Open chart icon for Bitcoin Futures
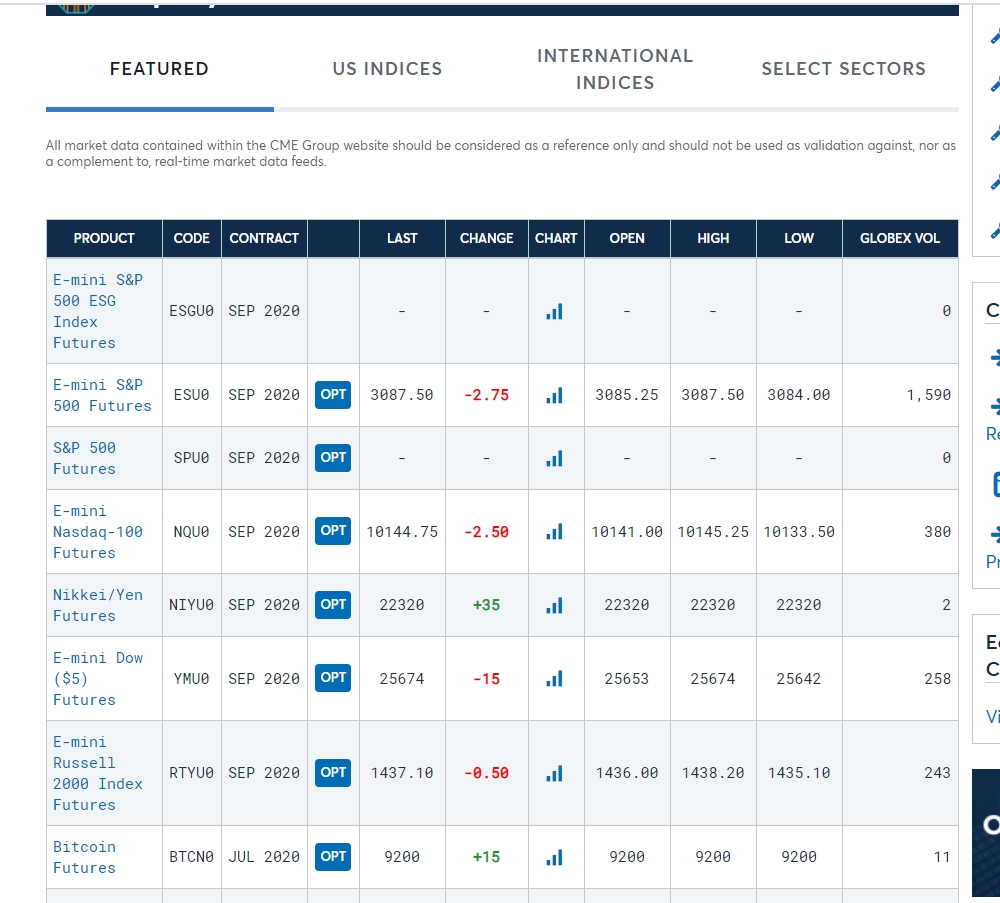 554,857
